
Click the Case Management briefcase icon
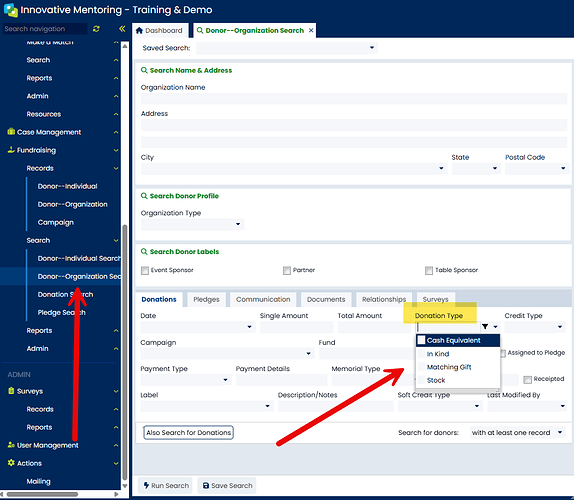pos(11,131)
